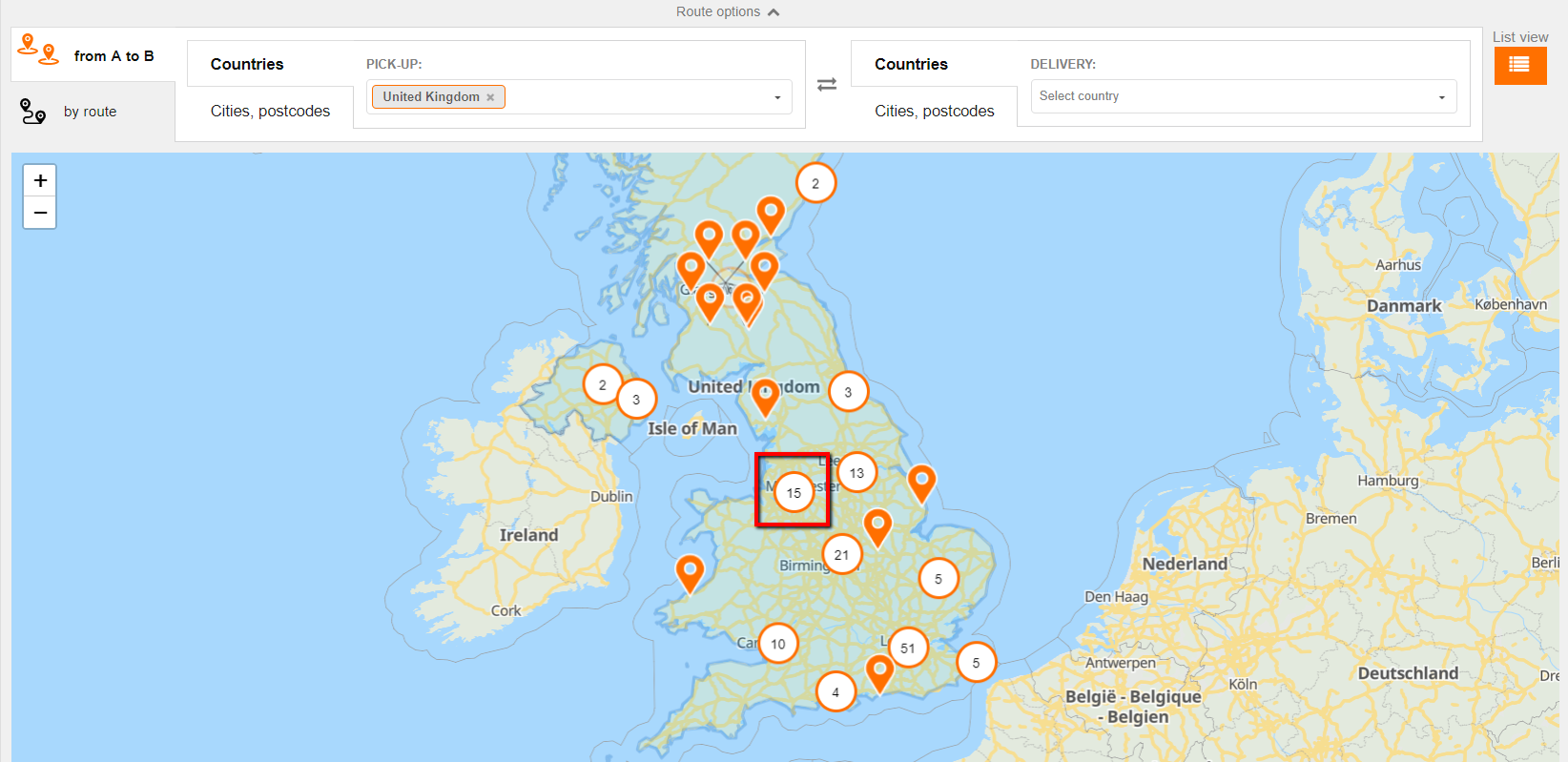Swap pick-up and delivery locations
The image size is (1568, 762).
point(827,85)
